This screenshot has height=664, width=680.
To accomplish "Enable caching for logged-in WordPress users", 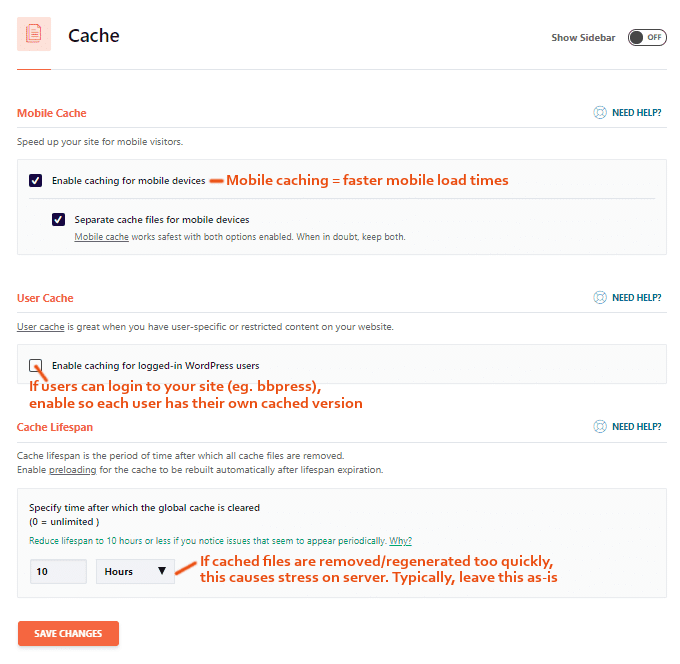I will (x=36, y=365).
